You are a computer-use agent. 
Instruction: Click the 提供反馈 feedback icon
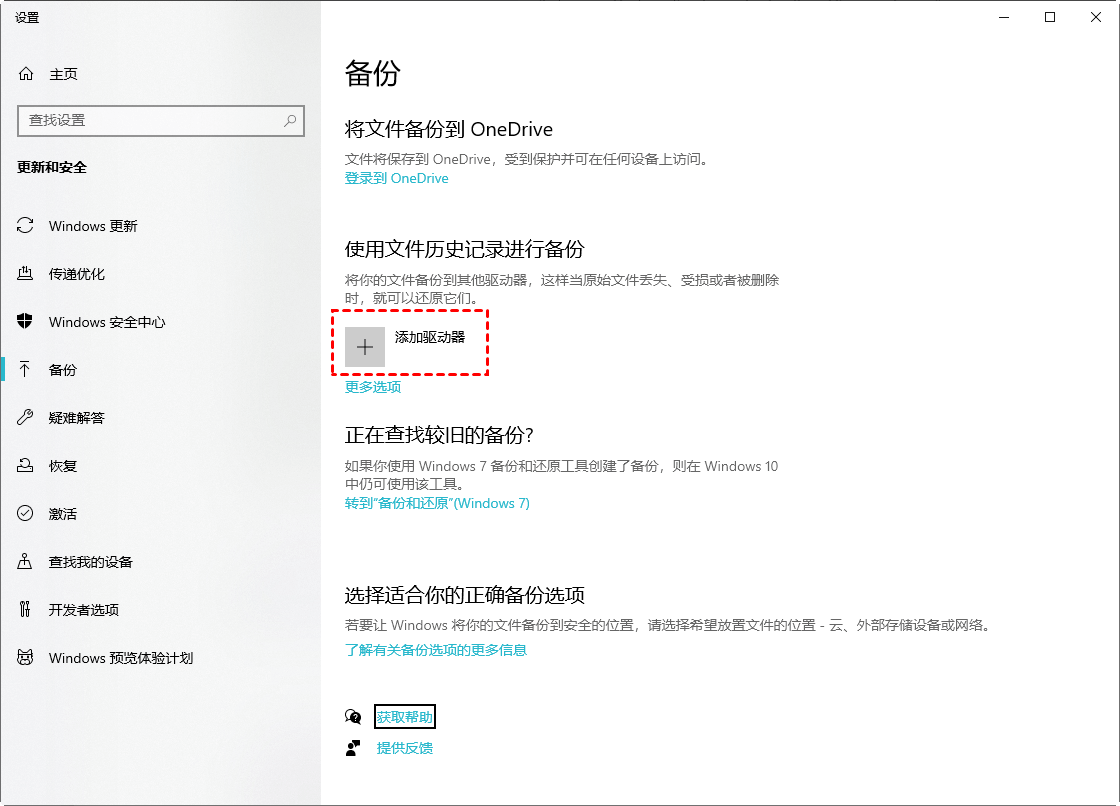point(353,747)
